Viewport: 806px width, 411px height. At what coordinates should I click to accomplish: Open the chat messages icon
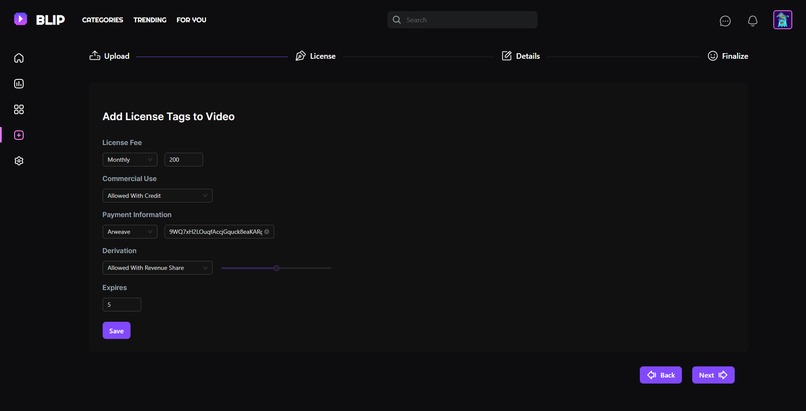click(725, 21)
